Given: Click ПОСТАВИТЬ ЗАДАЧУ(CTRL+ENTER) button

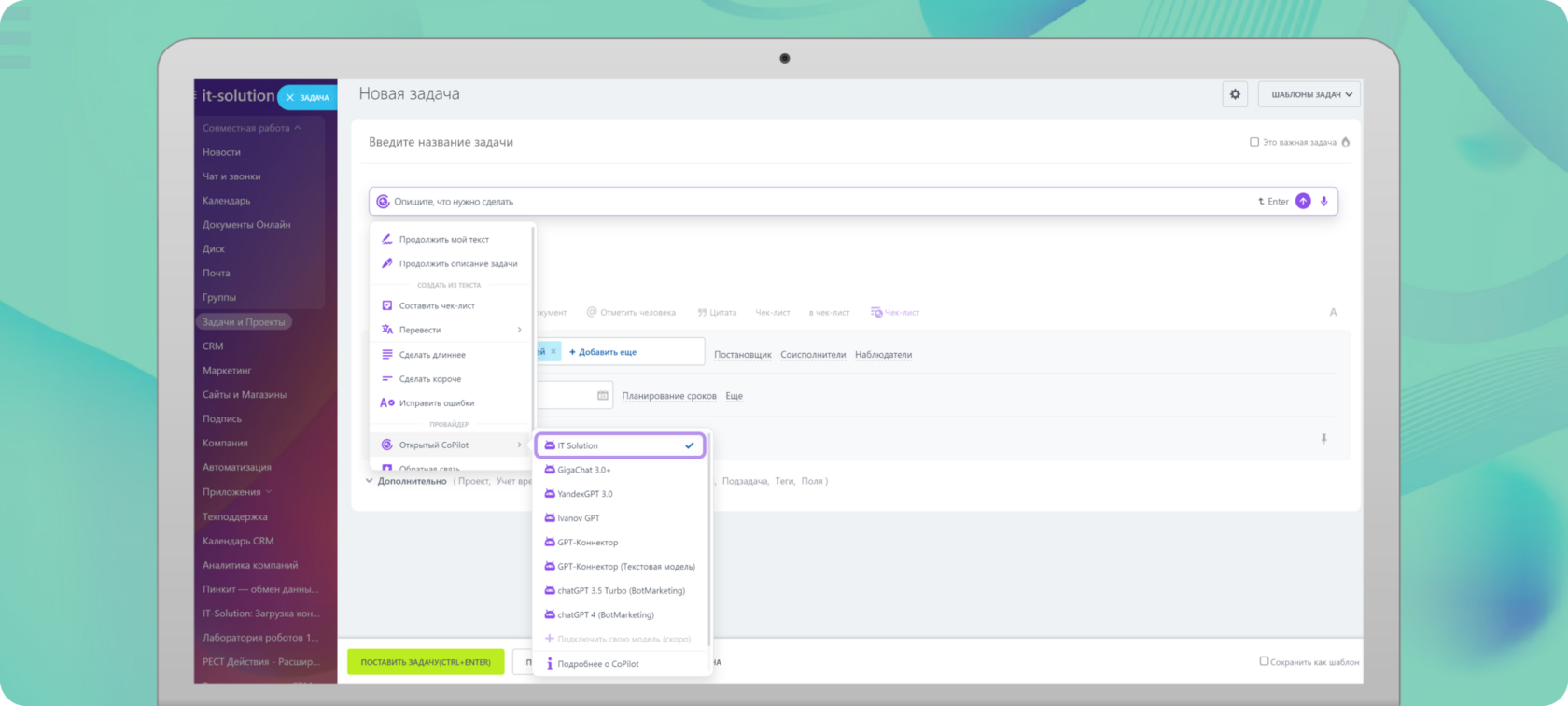Looking at the screenshot, I should (x=426, y=662).
